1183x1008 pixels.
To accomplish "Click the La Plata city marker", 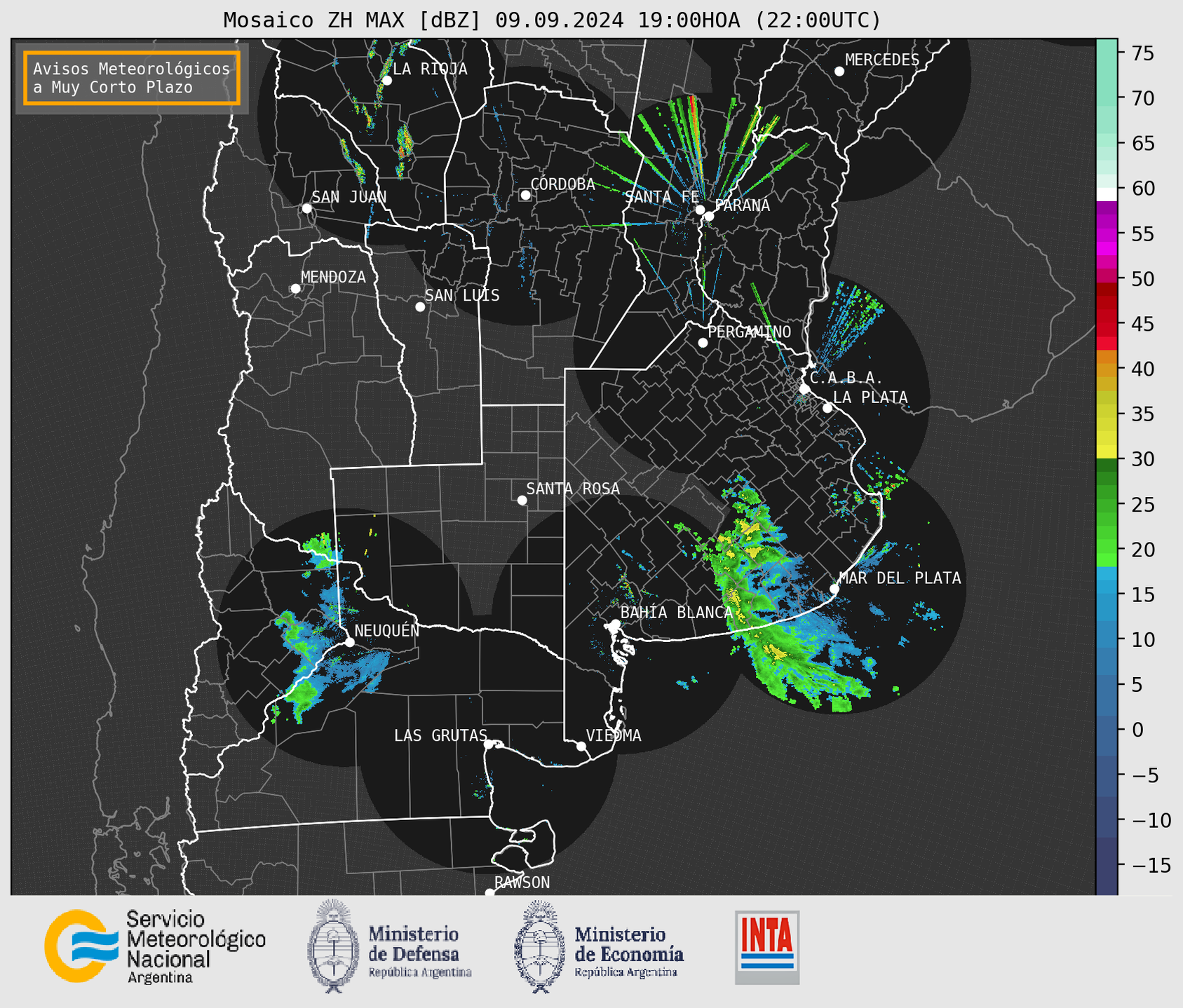I will (827, 408).
